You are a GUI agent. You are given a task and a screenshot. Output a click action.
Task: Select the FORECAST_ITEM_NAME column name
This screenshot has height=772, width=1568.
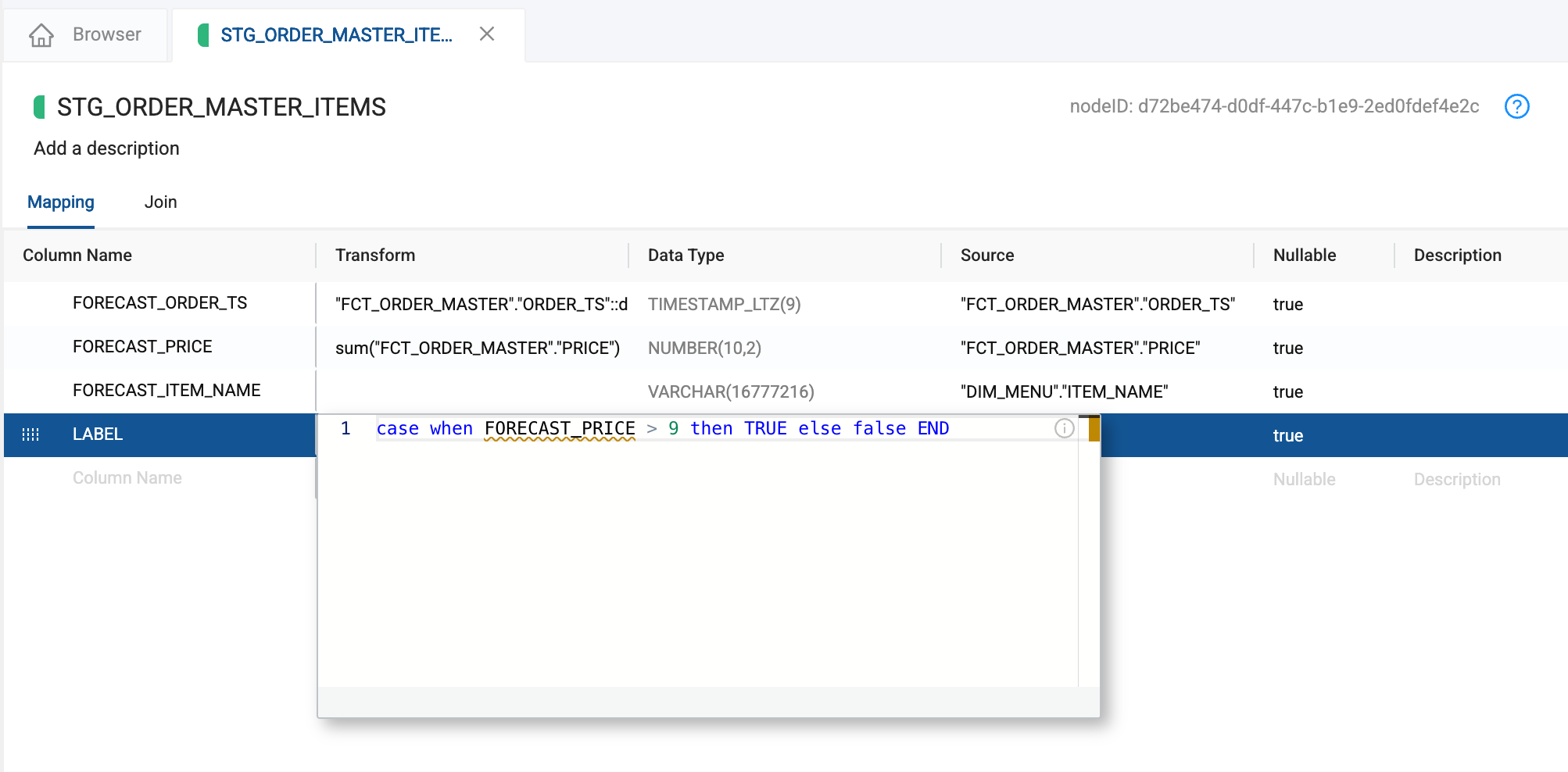pos(166,391)
